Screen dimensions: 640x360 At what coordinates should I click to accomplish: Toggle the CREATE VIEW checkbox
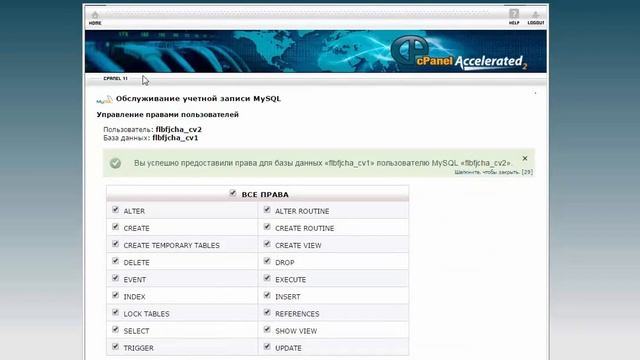[267, 244]
